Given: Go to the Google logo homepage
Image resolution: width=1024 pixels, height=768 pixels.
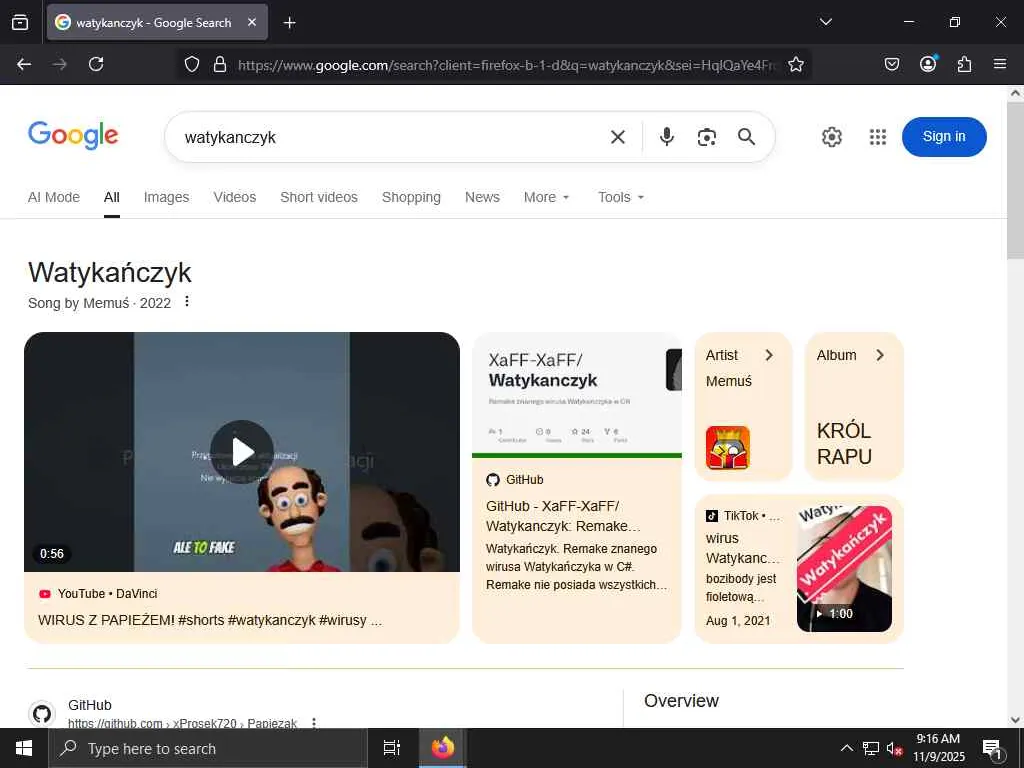Looking at the screenshot, I should (73, 136).
